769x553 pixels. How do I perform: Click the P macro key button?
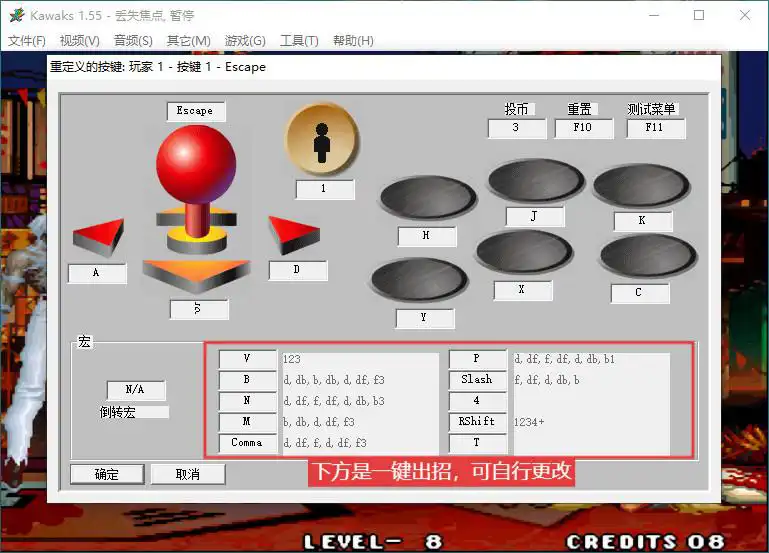click(x=478, y=359)
